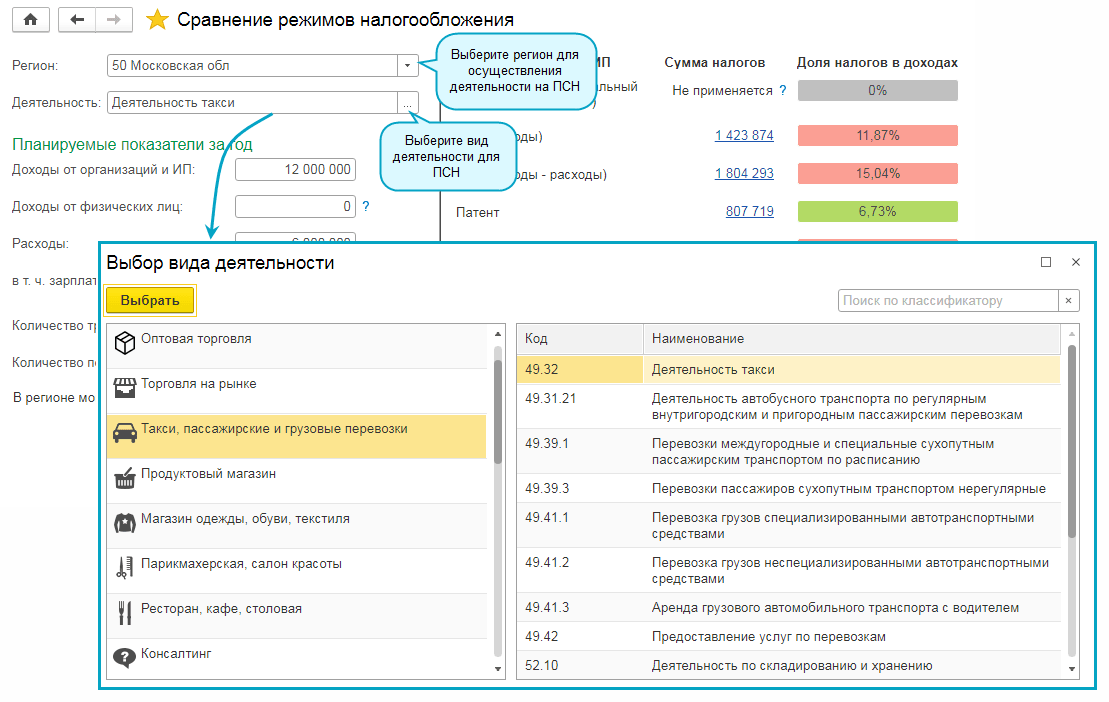Toggle the favorites star icon
1109x702 pixels.
click(x=156, y=20)
